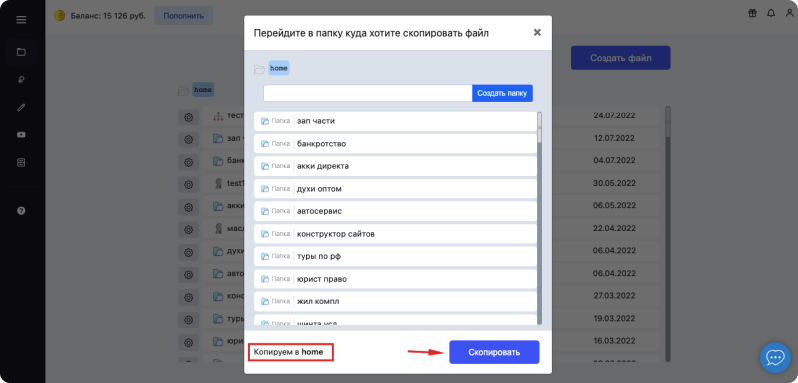
Task: Click the test1 file row in background
Action: tap(430, 184)
